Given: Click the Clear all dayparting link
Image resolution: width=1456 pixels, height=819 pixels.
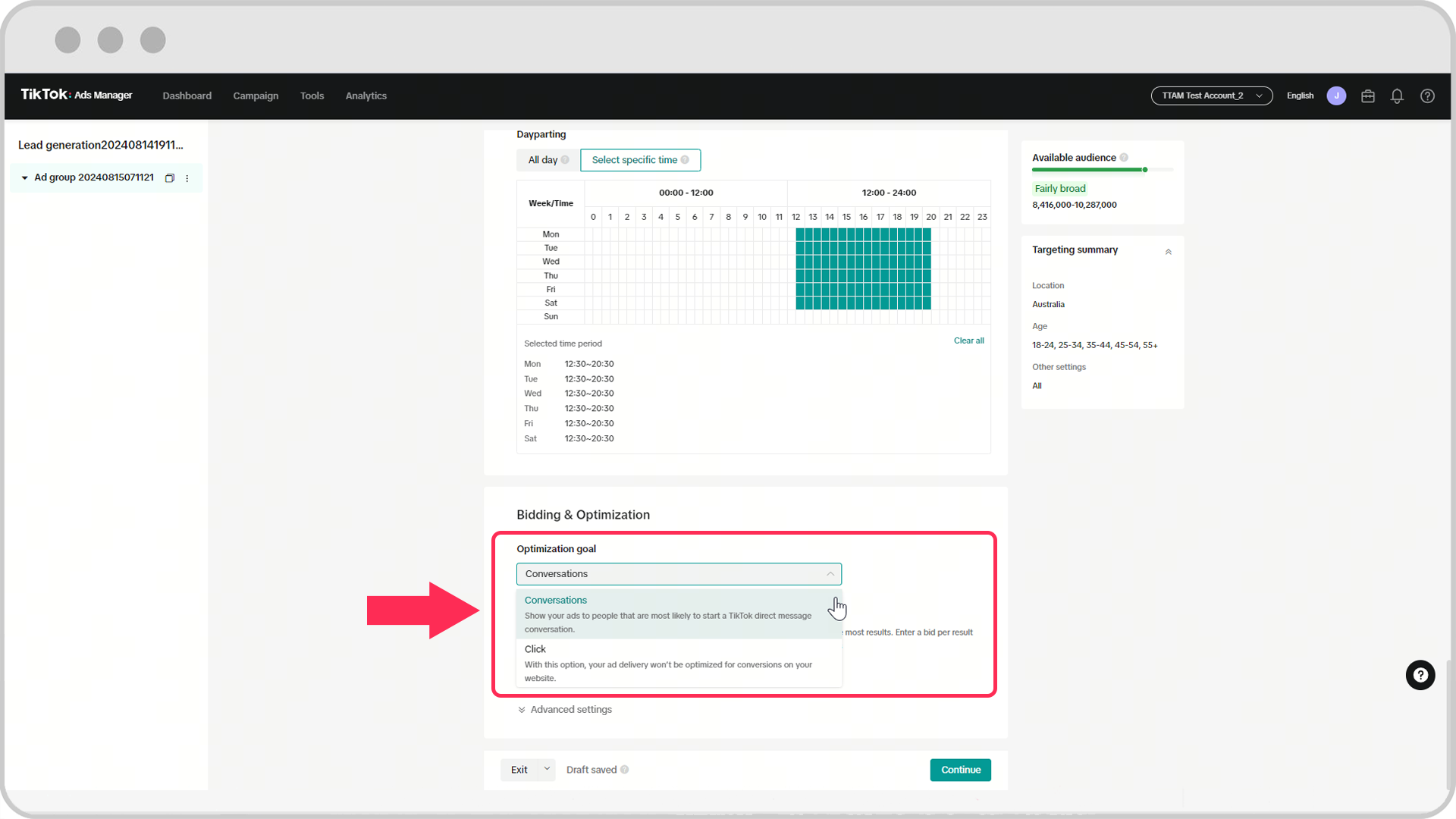Looking at the screenshot, I should pyautogui.click(x=968, y=340).
